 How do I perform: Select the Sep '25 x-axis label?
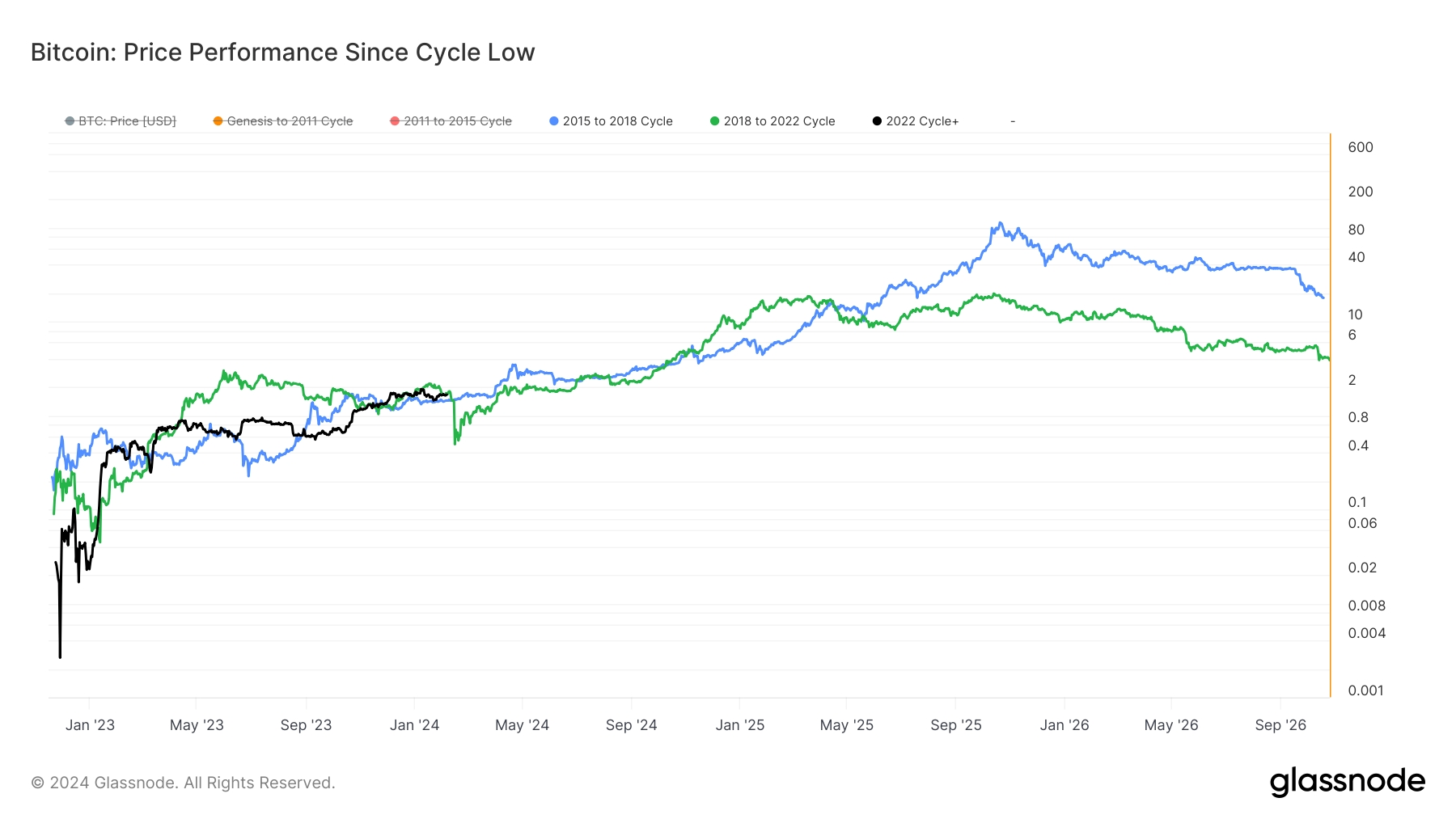tap(955, 725)
